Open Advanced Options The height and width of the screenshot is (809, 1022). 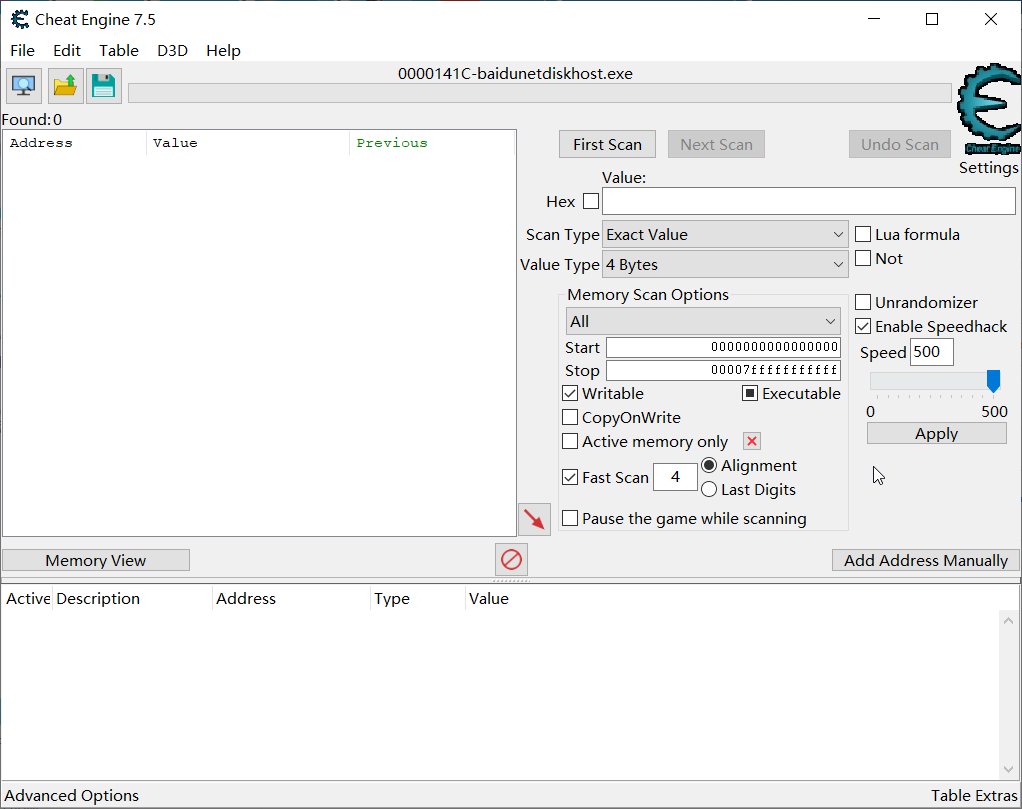(72, 795)
